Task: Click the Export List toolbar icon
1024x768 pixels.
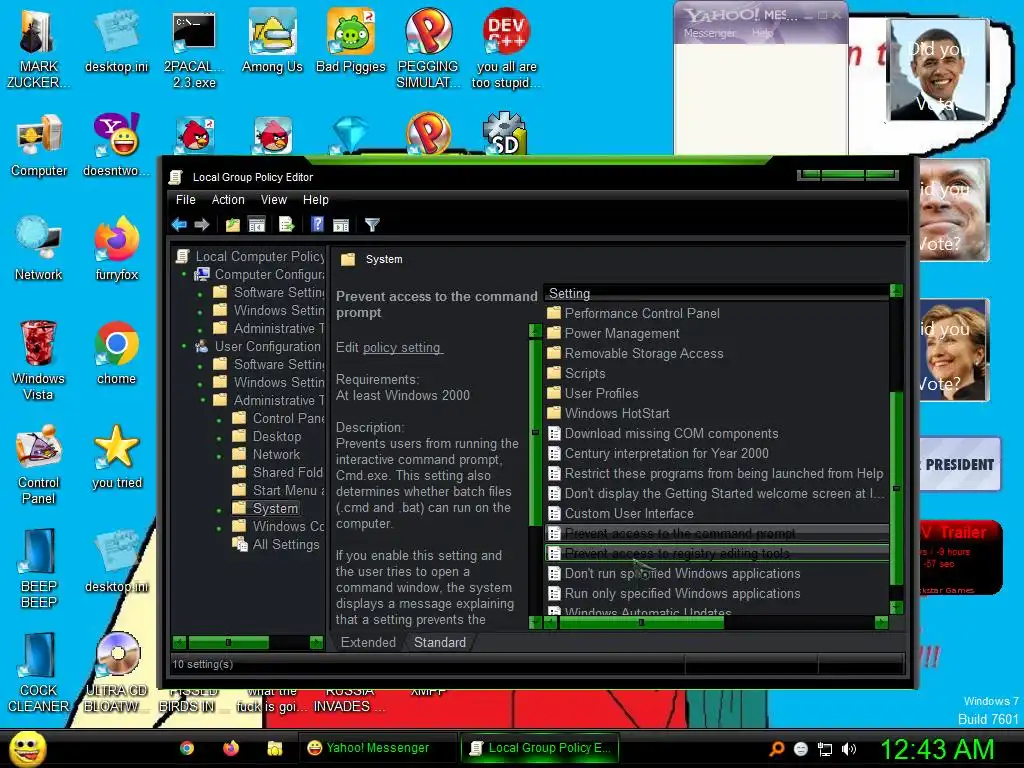Action: [x=286, y=225]
